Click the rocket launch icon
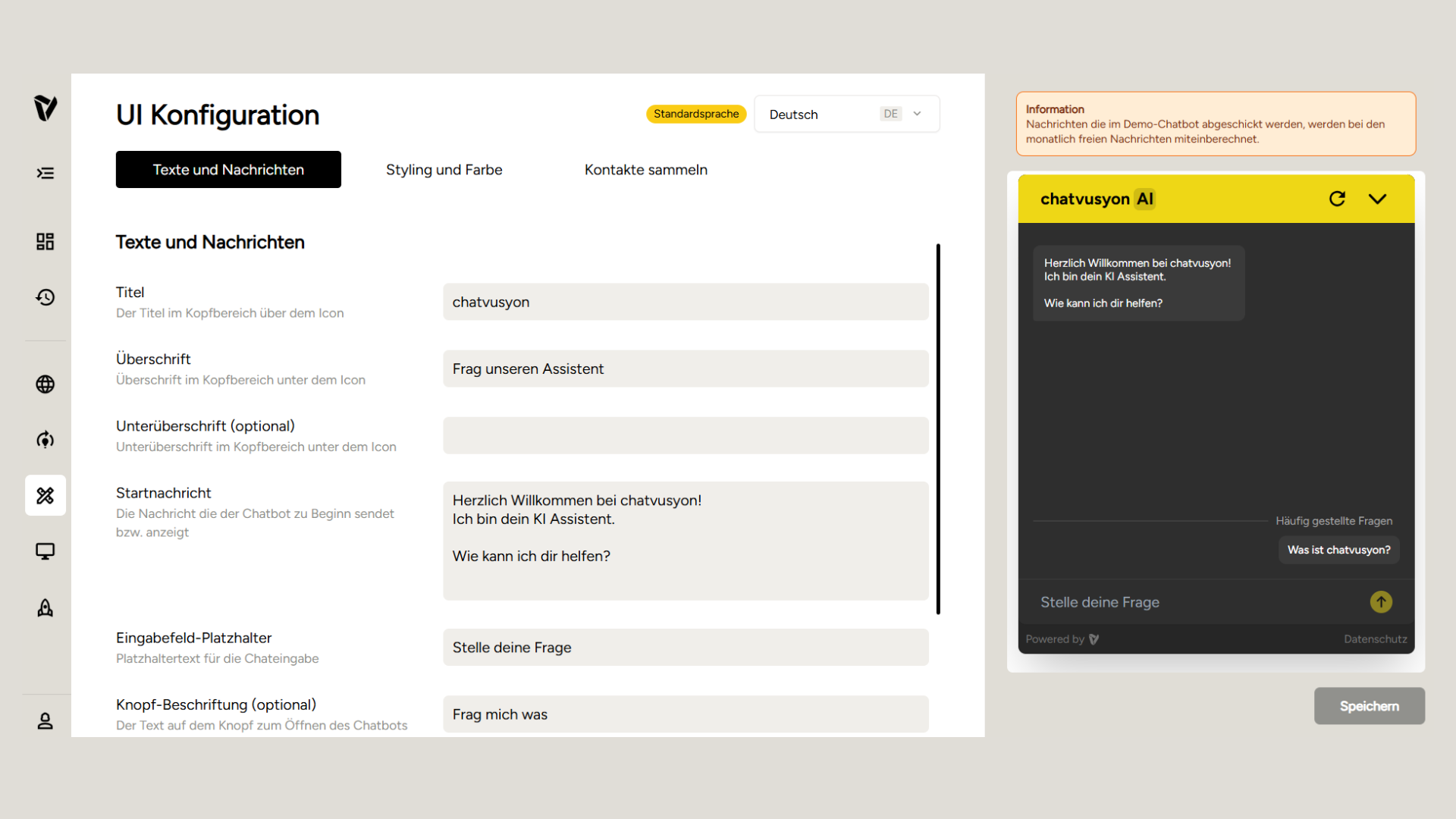The image size is (1456, 819). (45, 608)
